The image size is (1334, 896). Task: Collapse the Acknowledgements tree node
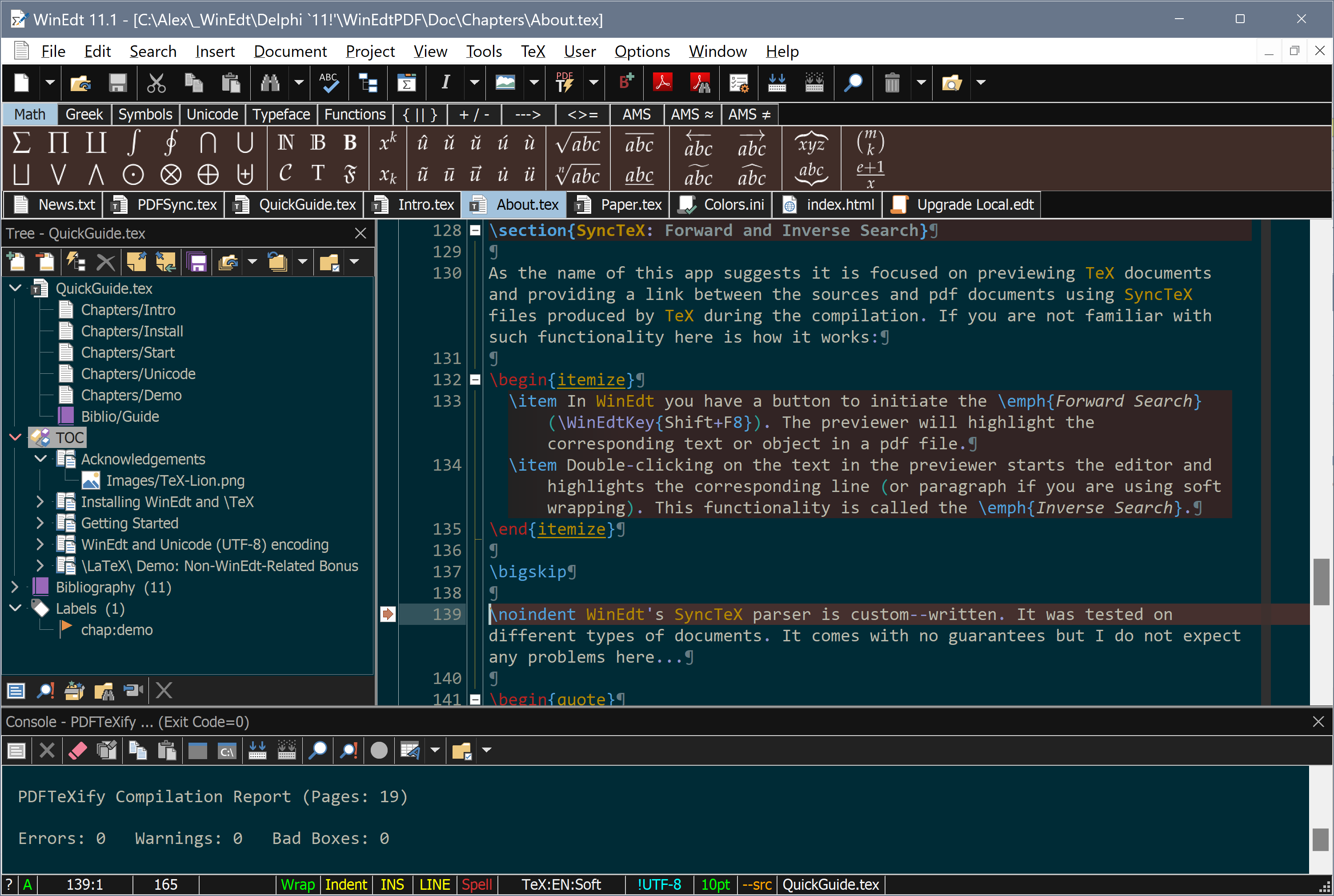click(40, 458)
